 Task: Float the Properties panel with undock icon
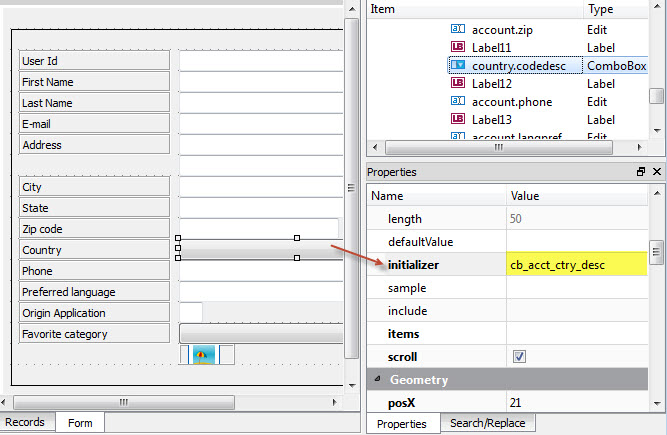pos(641,172)
